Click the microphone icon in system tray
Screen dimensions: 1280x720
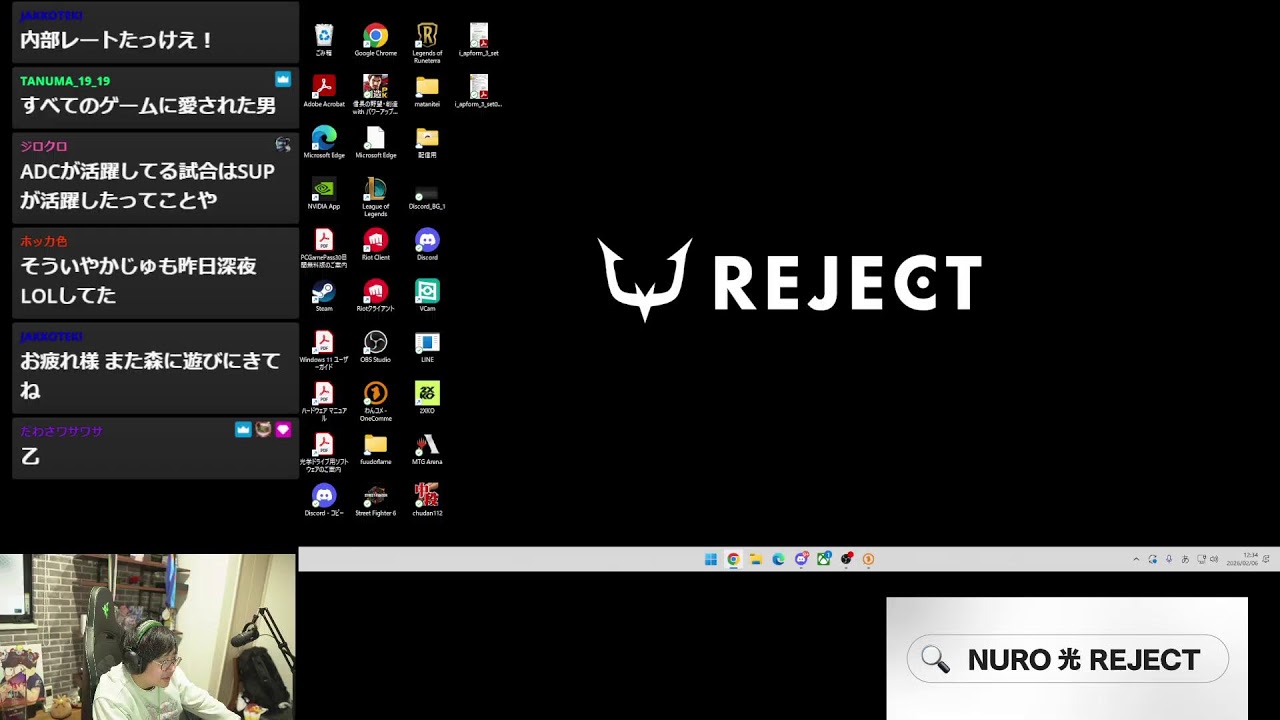pyautogui.click(x=1169, y=559)
